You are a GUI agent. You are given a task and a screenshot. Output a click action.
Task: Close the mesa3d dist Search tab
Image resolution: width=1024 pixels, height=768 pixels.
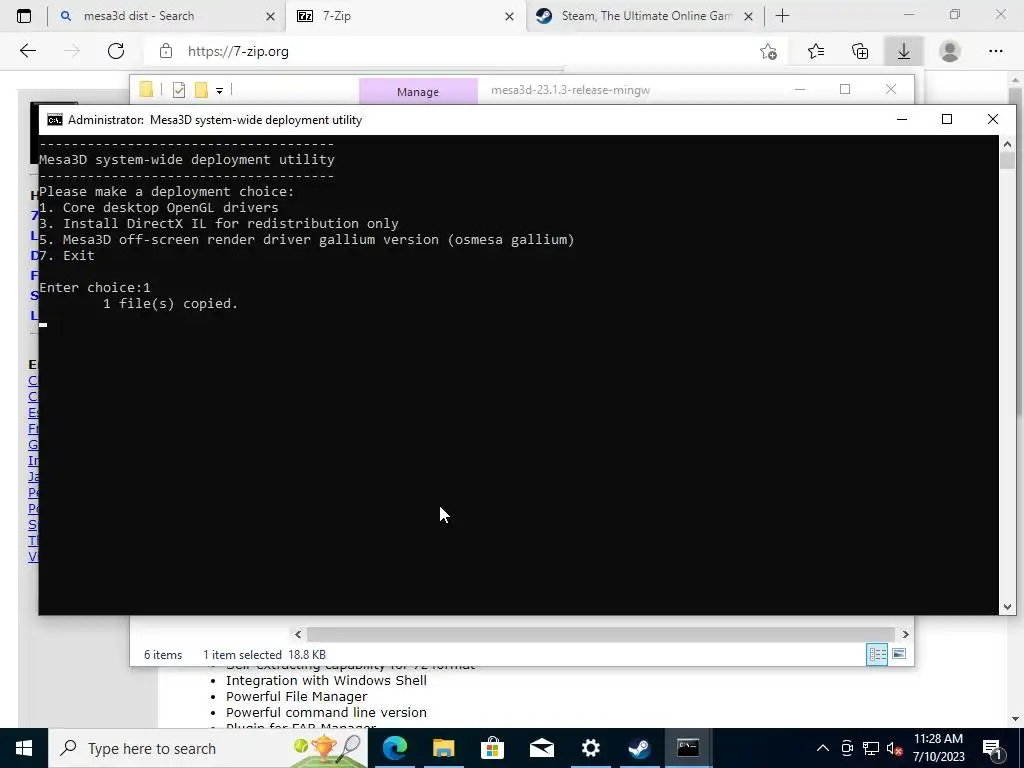[x=270, y=16]
